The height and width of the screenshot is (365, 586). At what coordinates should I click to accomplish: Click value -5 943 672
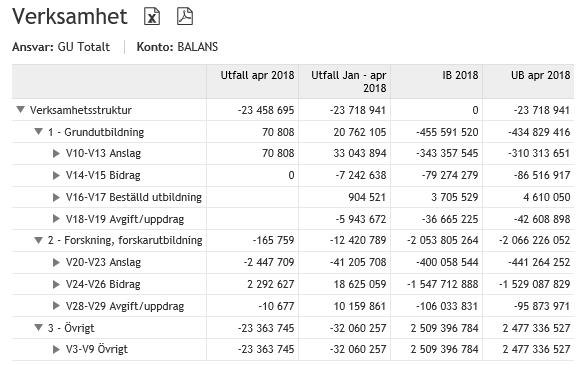pos(361,219)
